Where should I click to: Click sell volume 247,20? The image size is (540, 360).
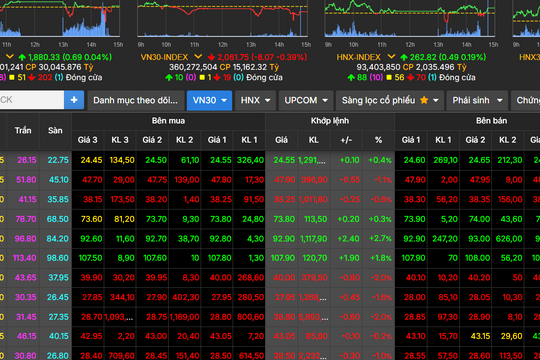pyautogui.click(x=445, y=238)
